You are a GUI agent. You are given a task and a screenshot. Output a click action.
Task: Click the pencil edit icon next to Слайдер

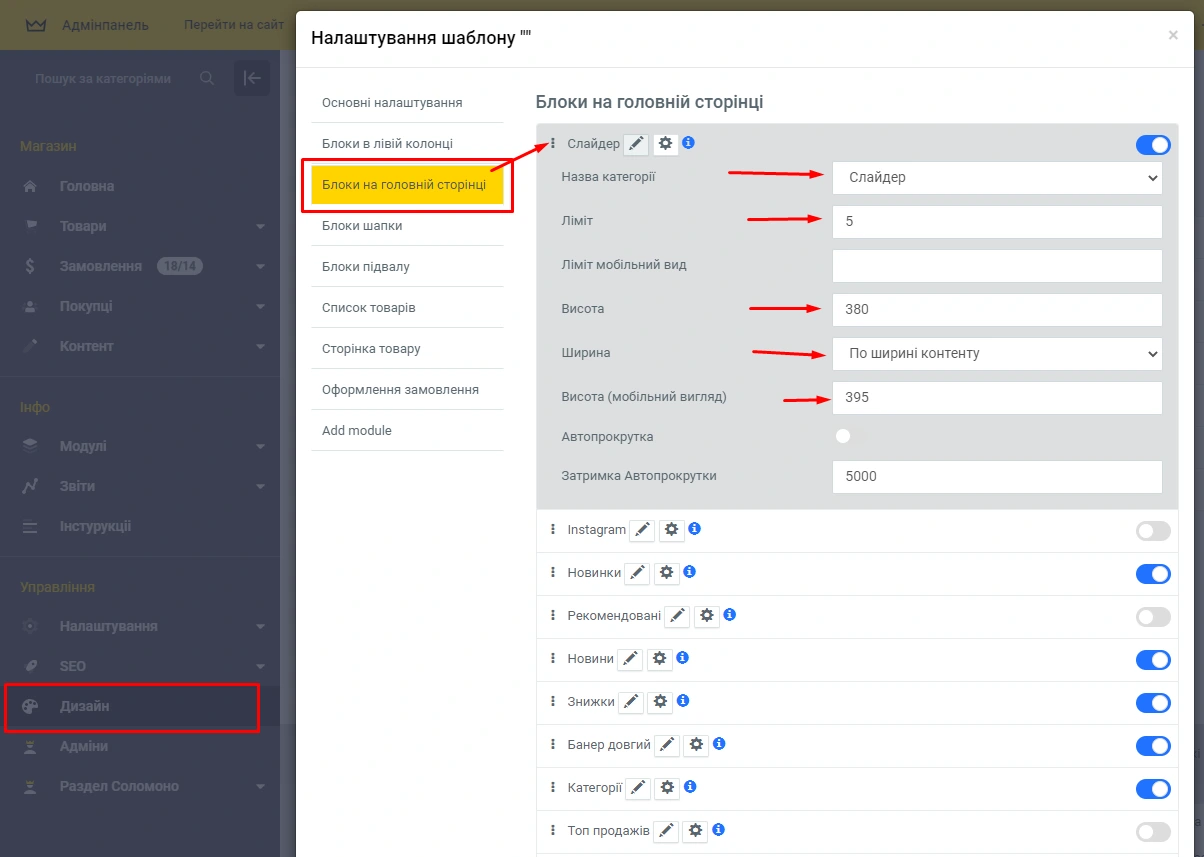click(x=636, y=144)
